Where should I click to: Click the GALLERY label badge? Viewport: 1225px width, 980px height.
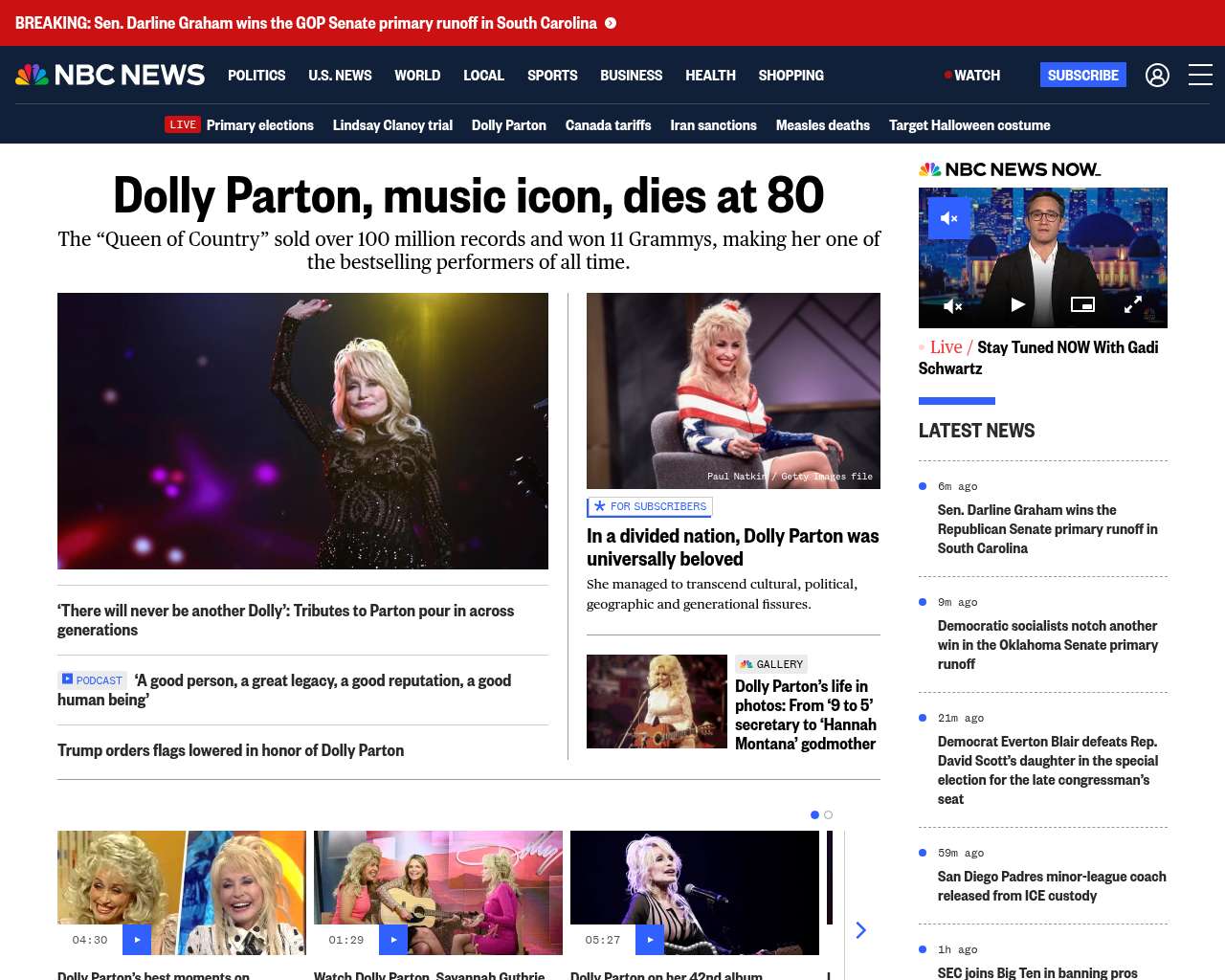coord(771,664)
